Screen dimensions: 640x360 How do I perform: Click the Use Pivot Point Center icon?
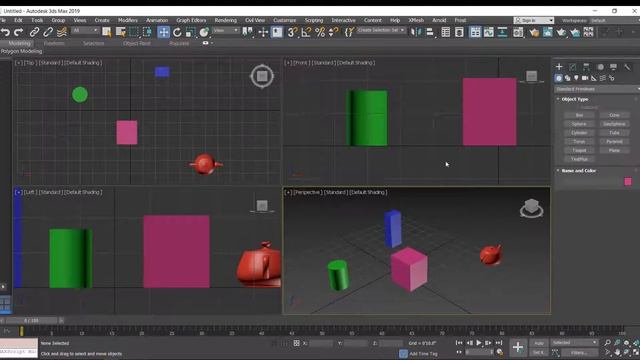(x=247, y=32)
